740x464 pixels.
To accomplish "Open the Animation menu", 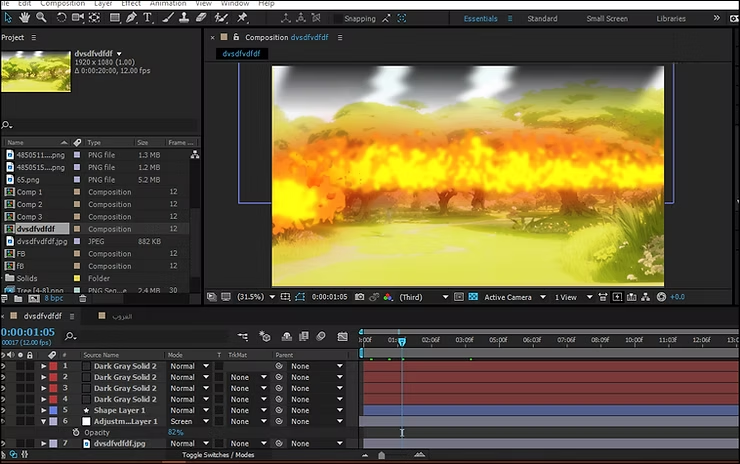I will click(x=168, y=3).
